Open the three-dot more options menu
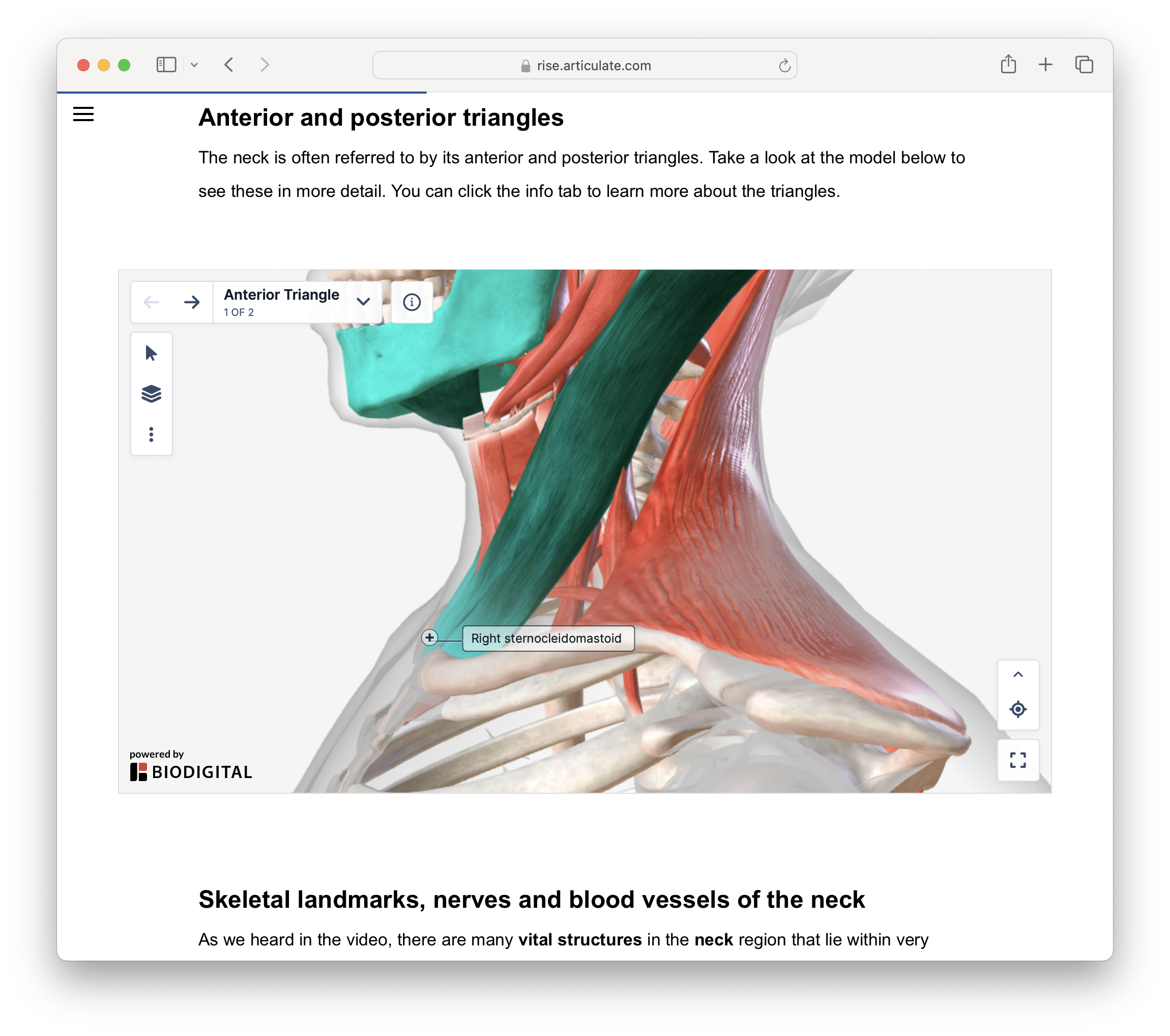The image size is (1170, 1036). (151, 435)
